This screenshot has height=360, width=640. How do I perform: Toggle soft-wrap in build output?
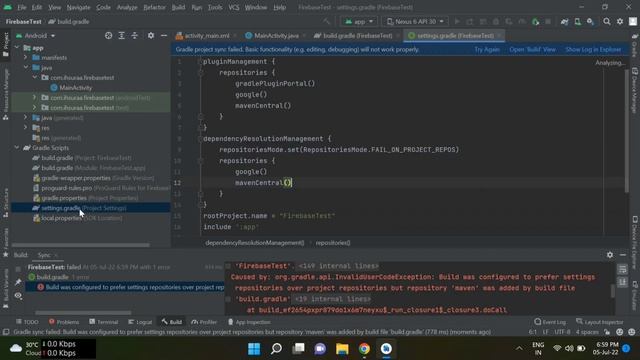click(x=622, y=269)
